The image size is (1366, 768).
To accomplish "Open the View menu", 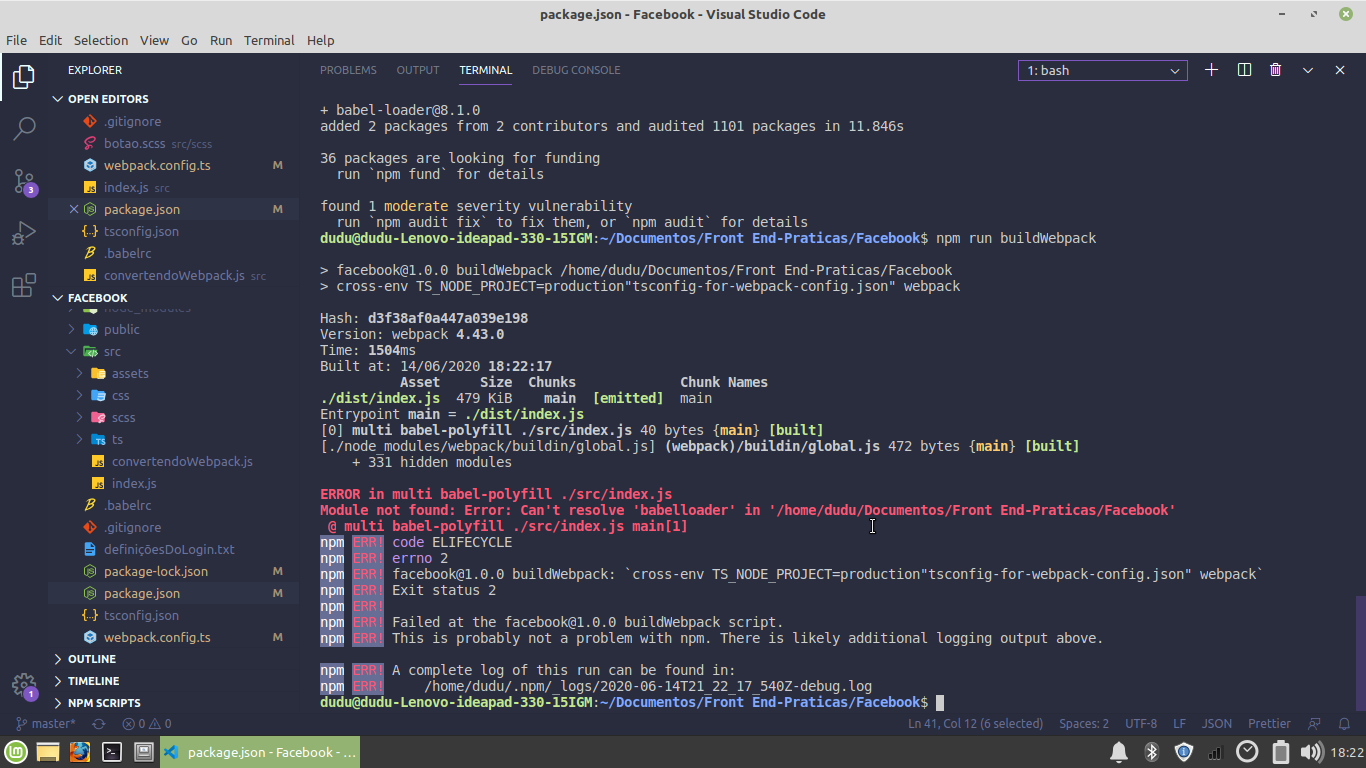I will tap(154, 40).
